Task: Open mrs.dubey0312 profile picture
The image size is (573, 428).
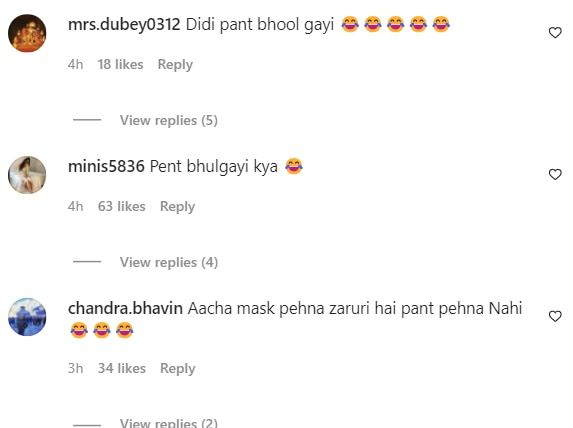Action: point(27,33)
